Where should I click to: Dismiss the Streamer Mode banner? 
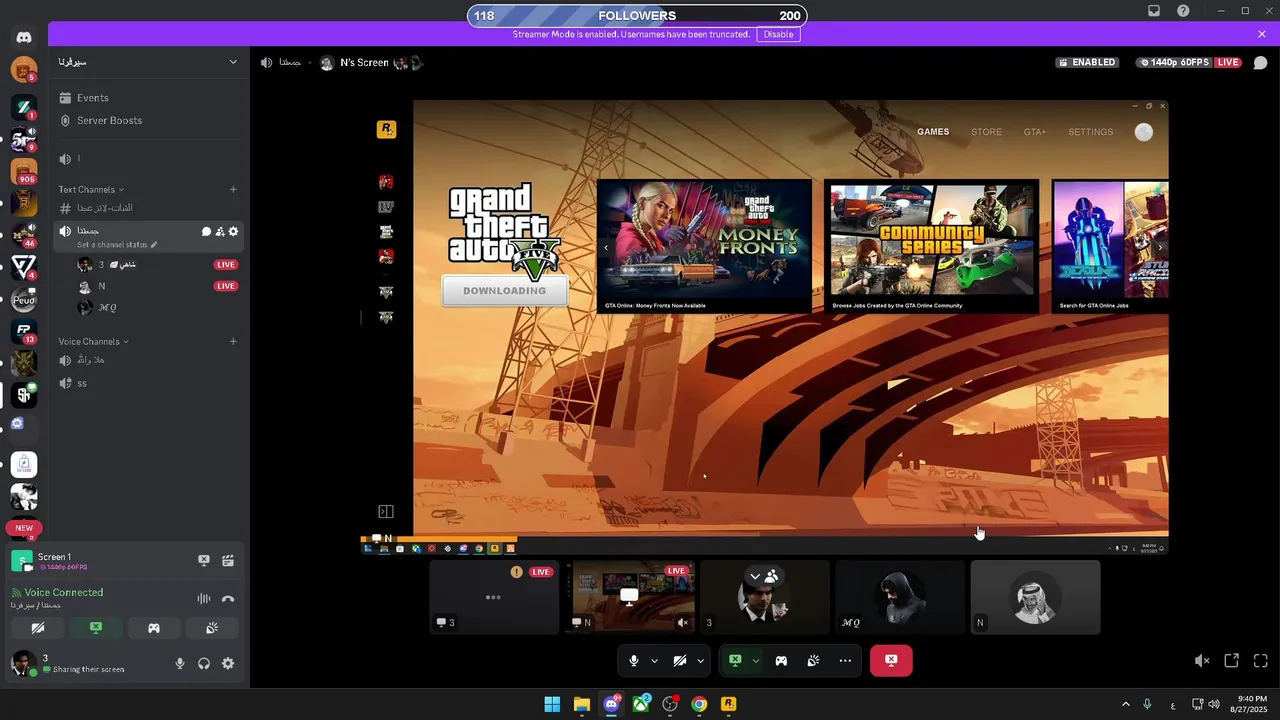[x=1262, y=34]
